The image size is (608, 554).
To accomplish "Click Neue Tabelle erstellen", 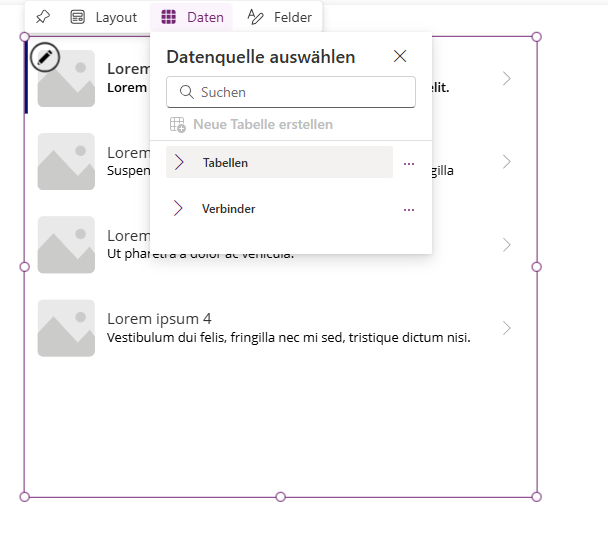I will [263, 125].
